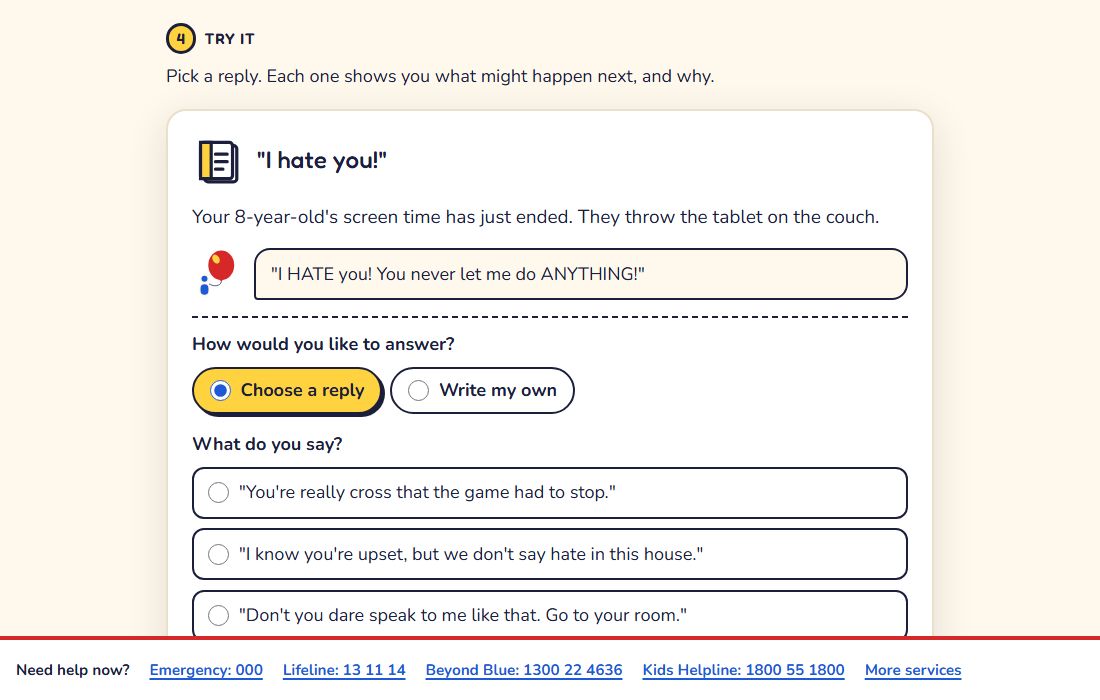Click the step 4 circle badge beside TRY IT
Image resolution: width=1100 pixels, height=700 pixels.
click(x=181, y=39)
